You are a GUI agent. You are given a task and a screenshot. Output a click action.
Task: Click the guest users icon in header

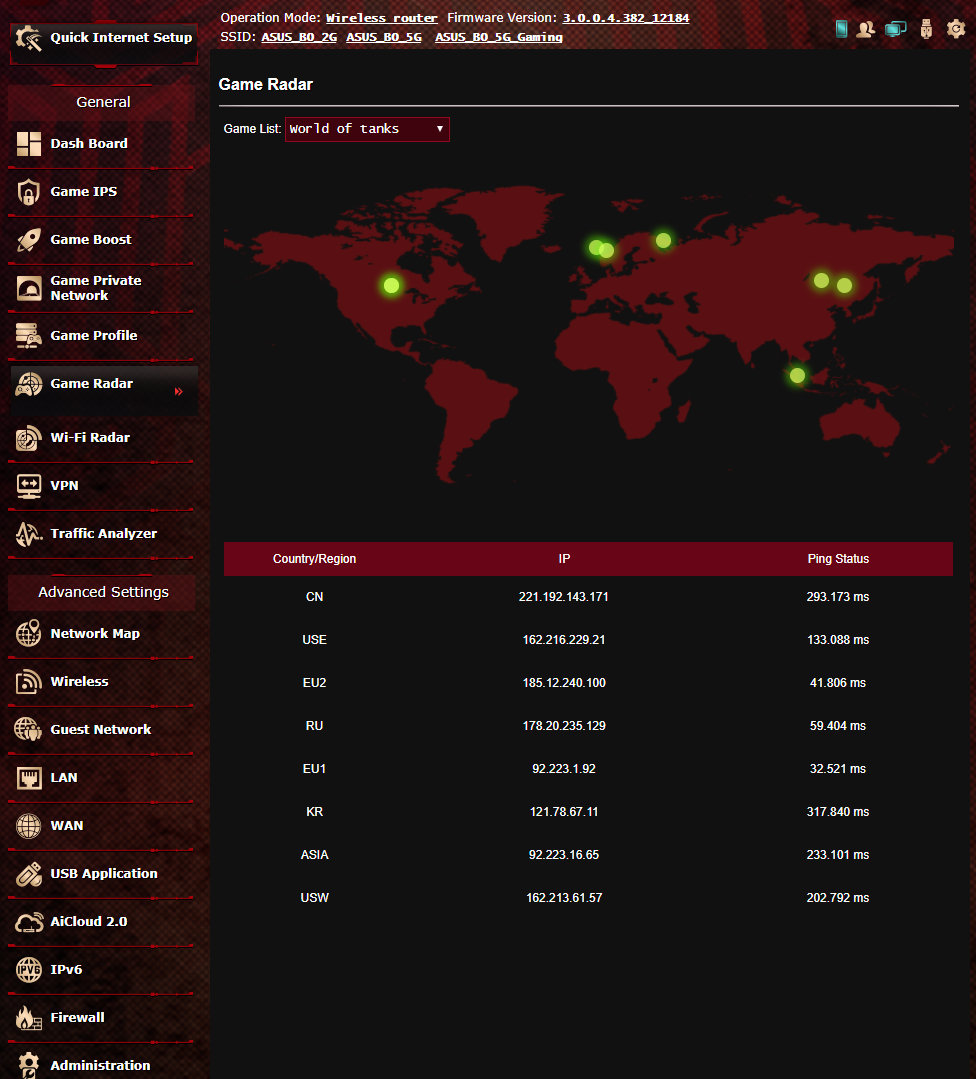point(866,29)
